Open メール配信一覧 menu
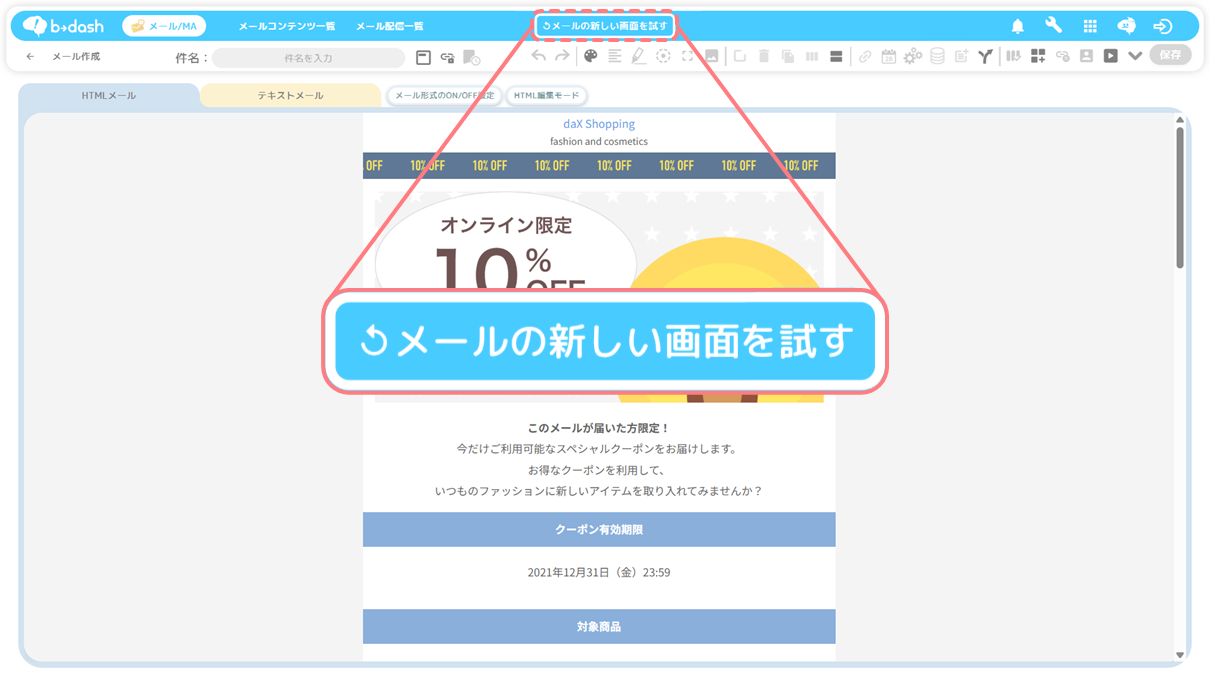The height and width of the screenshot is (680, 1210). [x=389, y=26]
